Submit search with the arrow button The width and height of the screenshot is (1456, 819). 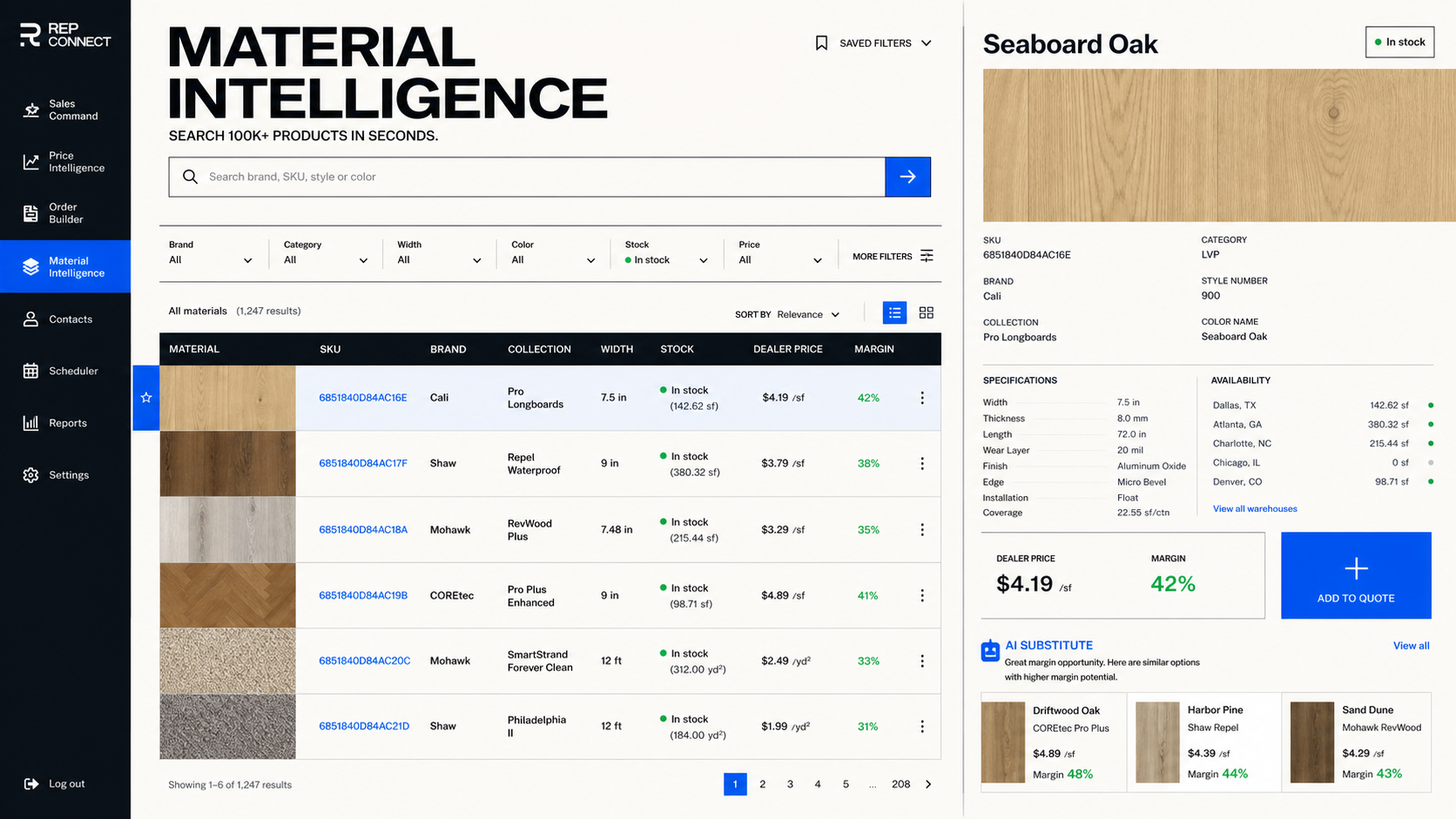click(x=908, y=177)
